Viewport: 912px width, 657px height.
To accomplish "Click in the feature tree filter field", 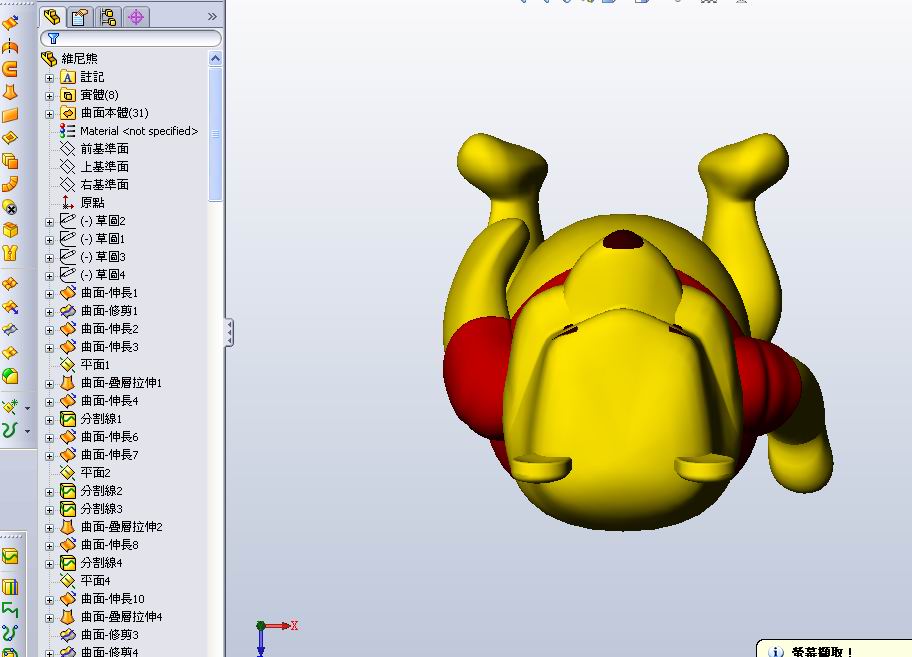I will 131,38.
